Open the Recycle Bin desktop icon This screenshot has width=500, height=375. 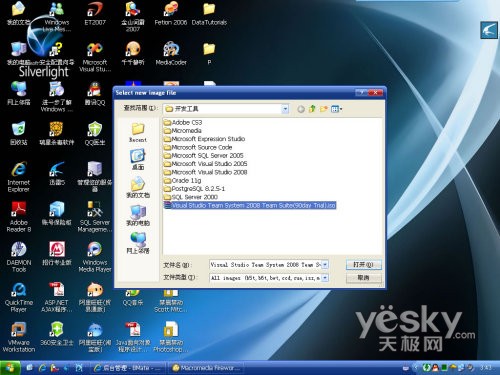(x=19, y=133)
